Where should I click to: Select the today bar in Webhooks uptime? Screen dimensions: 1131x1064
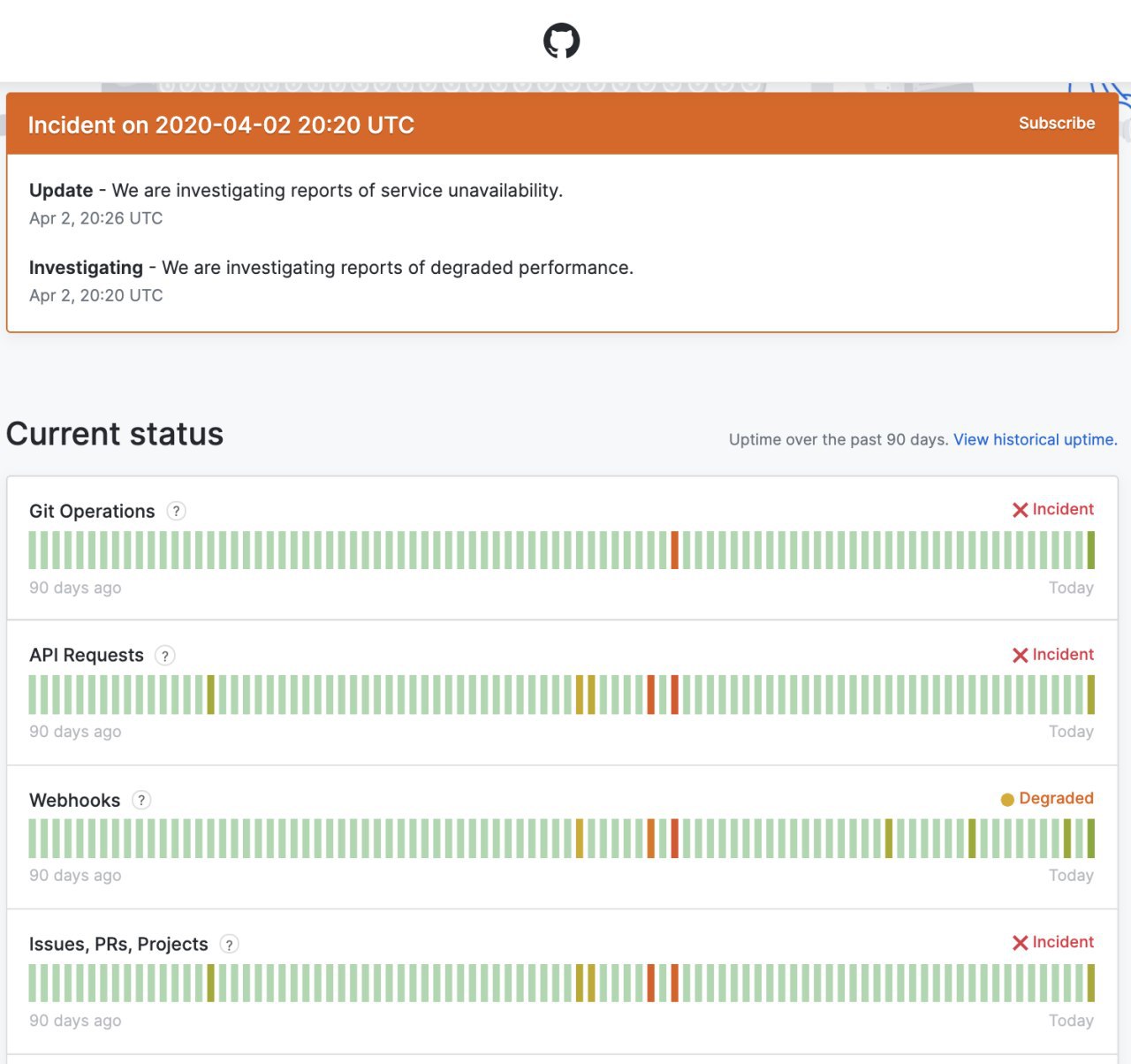1090,839
